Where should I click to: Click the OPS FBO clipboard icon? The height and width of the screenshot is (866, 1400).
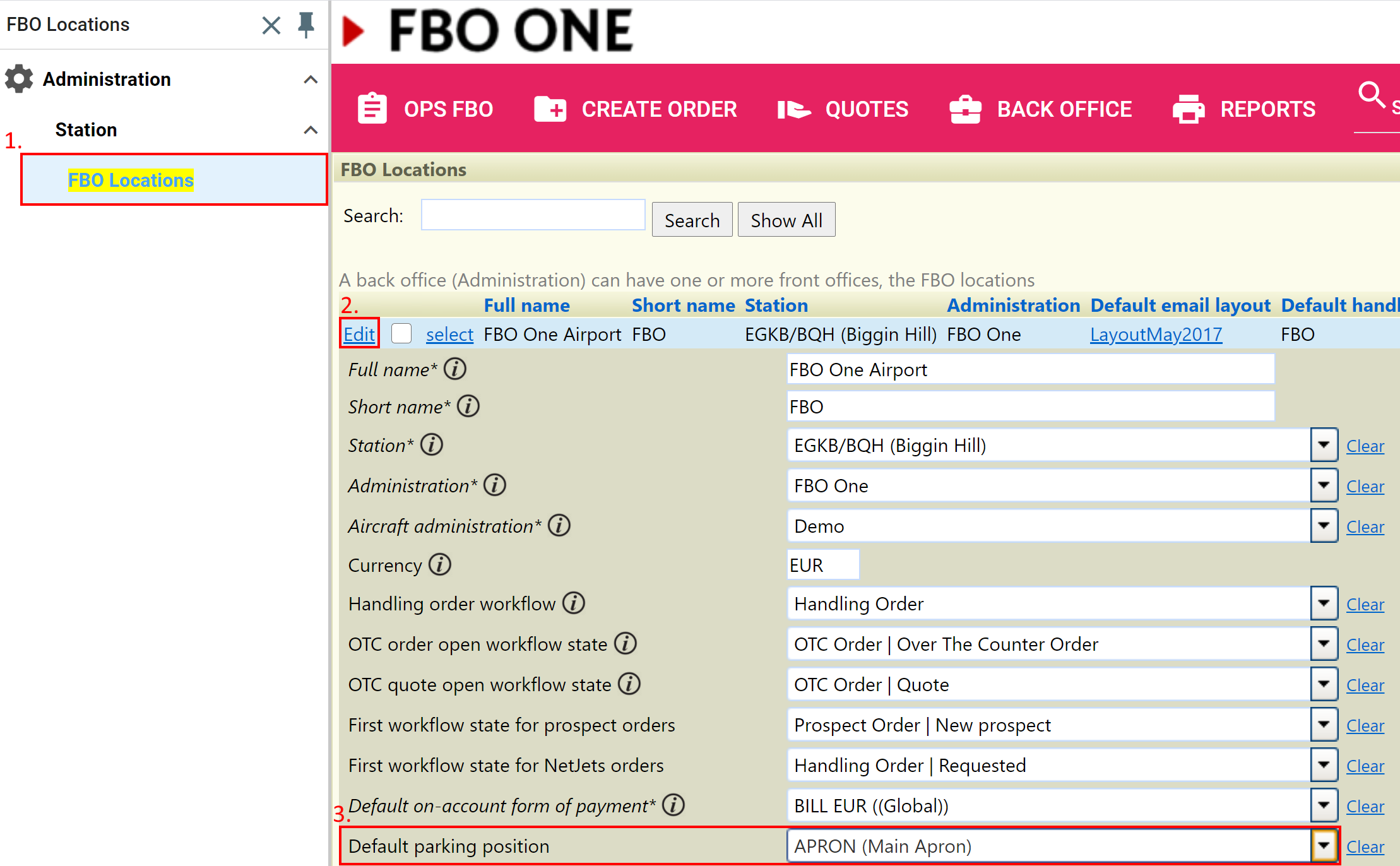[372, 109]
